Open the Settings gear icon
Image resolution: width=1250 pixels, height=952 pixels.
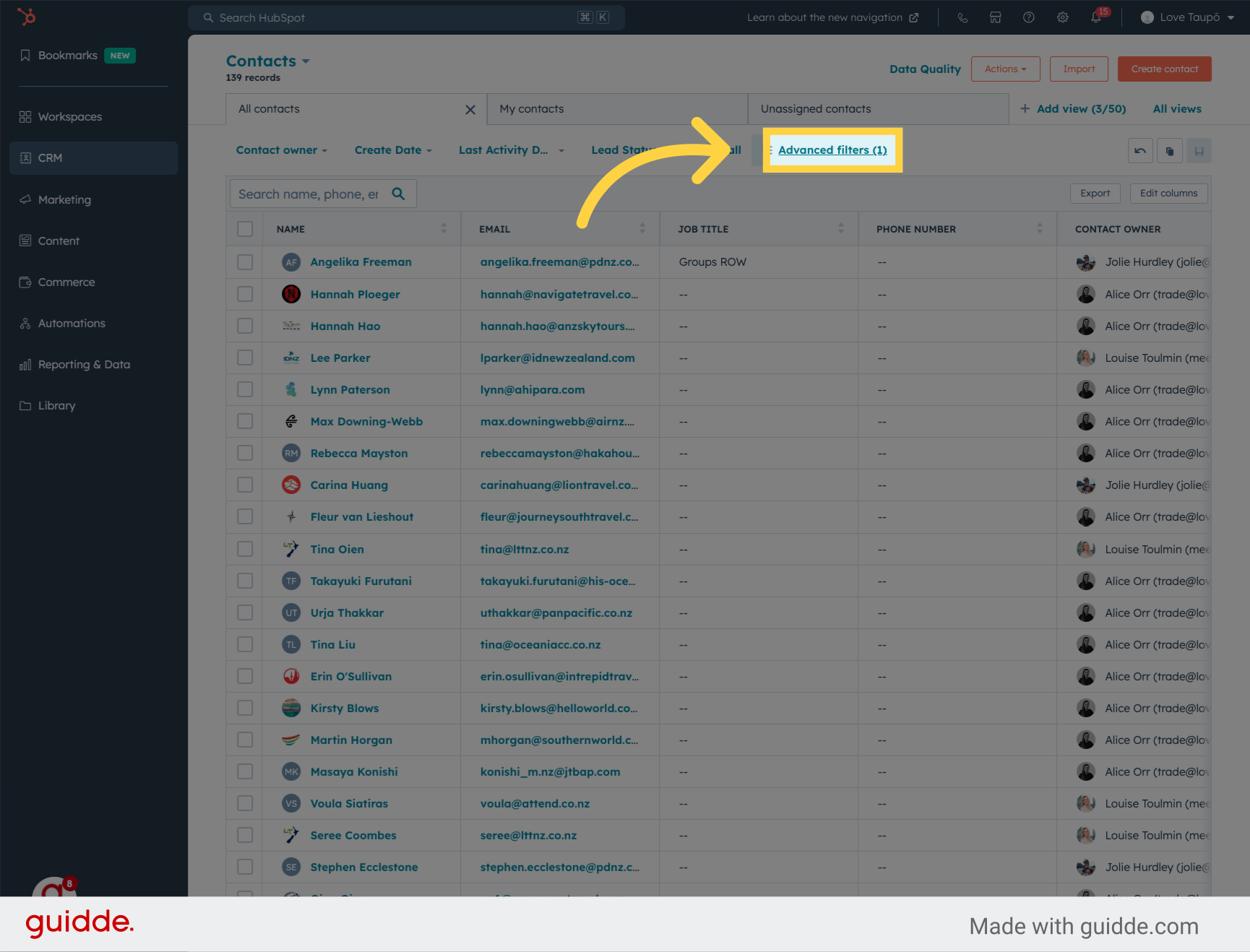click(1062, 17)
